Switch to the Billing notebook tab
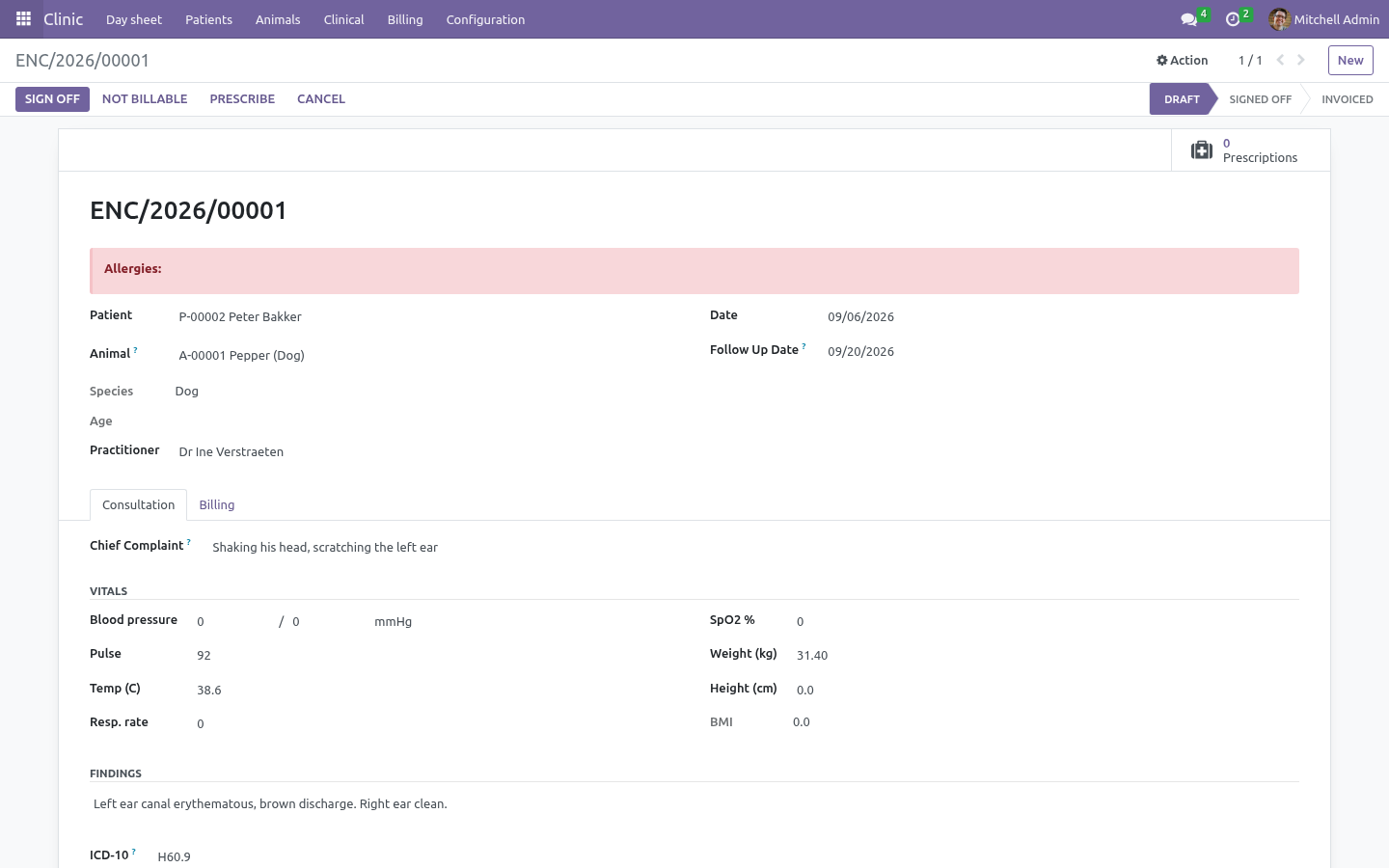The image size is (1389, 868). tap(217, 504)
